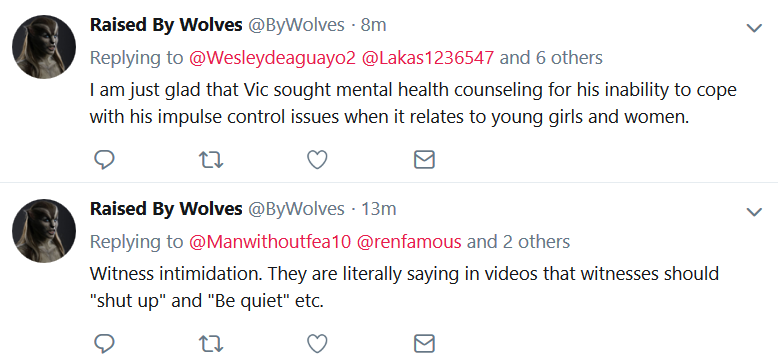Image resolution: width=778 pixels, height=363 pixels.
Task: Open the @Wesleydeaguayo2 profile mention
Action: click(x=272, y=58)
